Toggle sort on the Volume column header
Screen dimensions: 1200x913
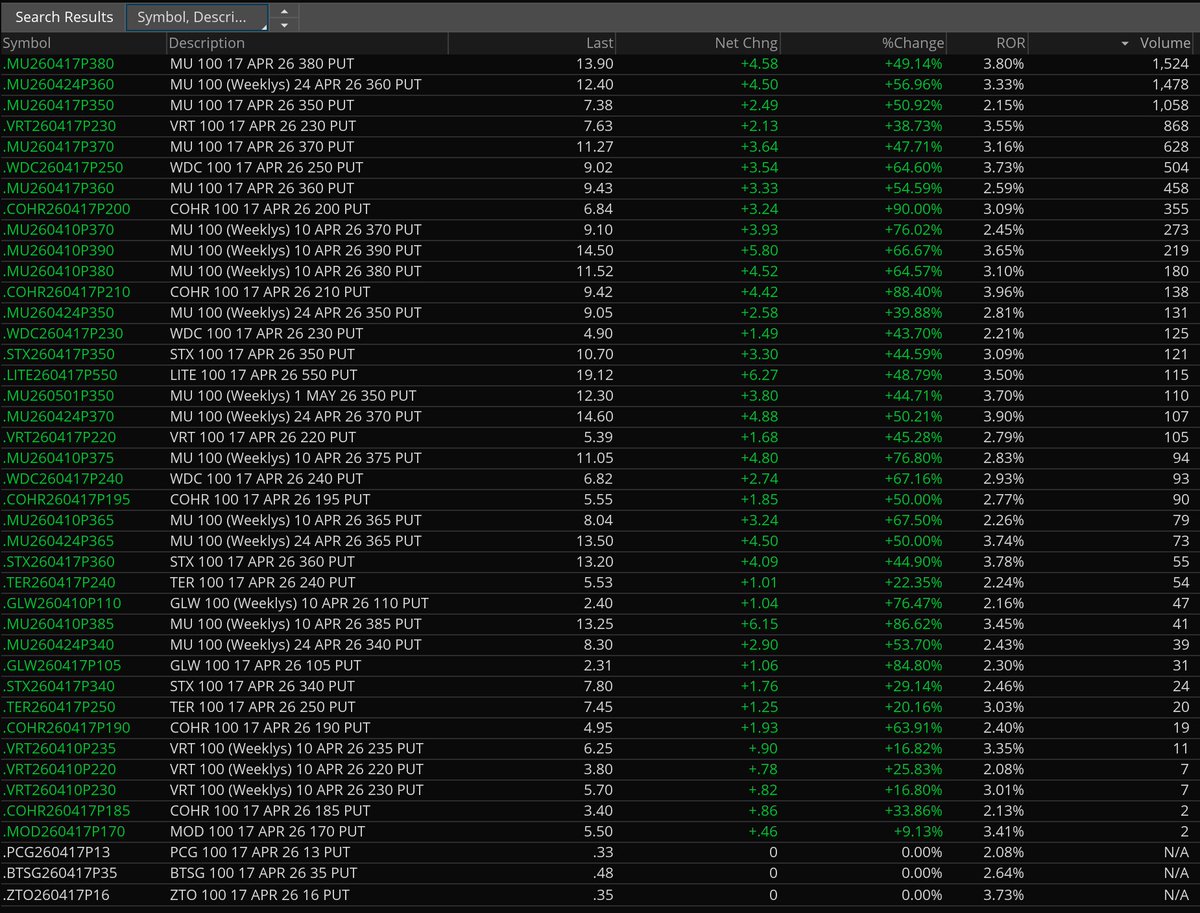[1113, 43]
